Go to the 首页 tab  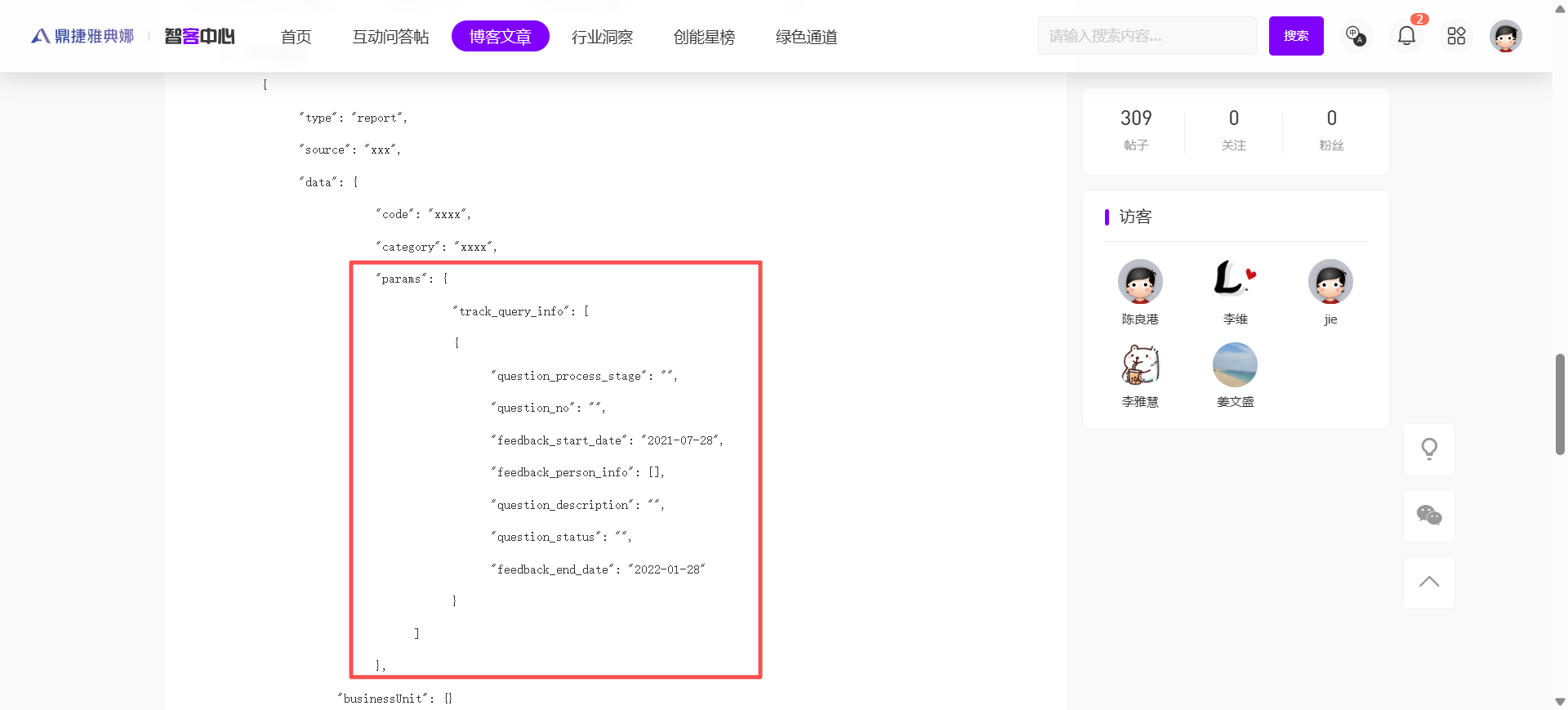click(x=296, y=37)
